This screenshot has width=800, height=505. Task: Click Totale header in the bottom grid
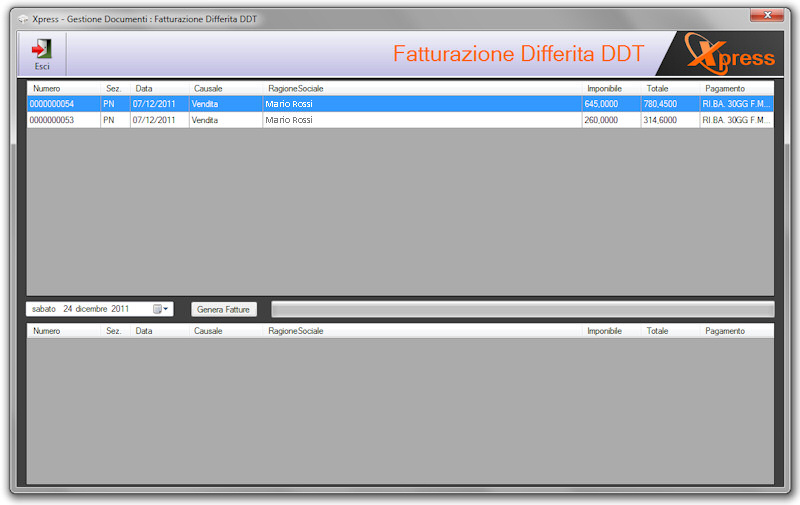[670, 331]
